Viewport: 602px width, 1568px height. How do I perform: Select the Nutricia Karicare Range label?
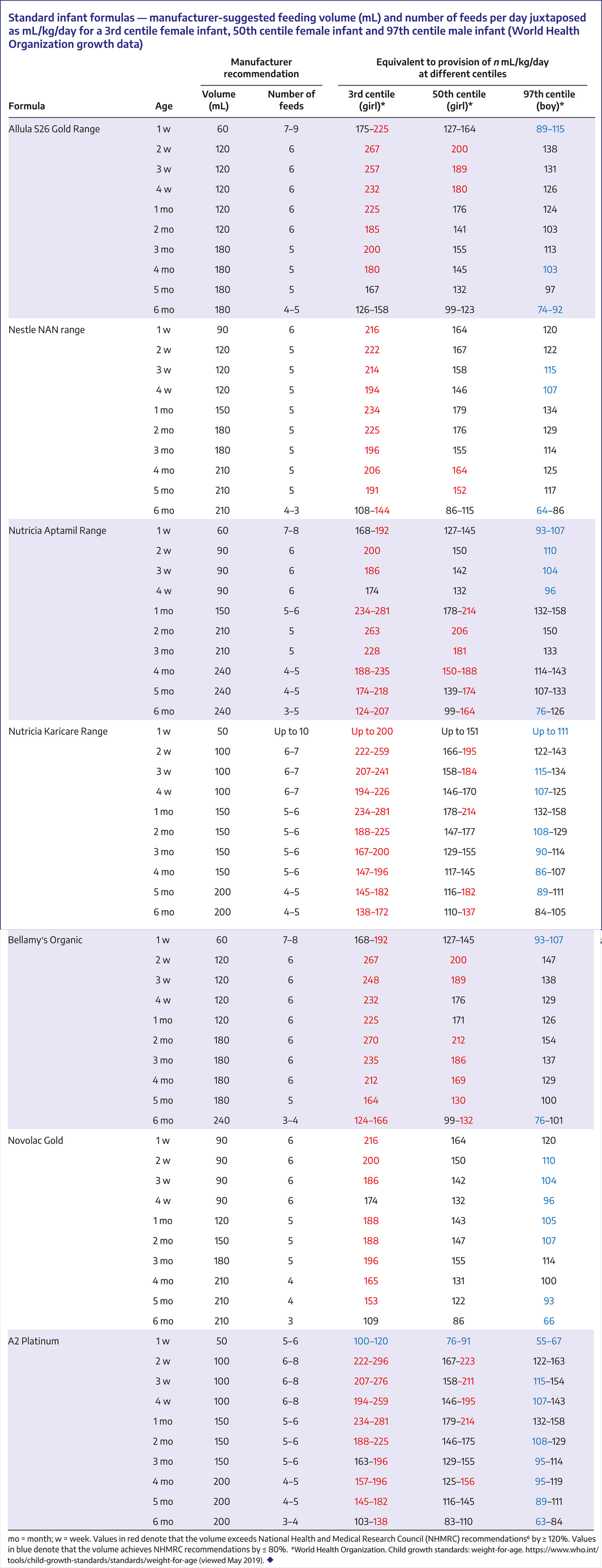pyautogui.click(x=58, y=731)
